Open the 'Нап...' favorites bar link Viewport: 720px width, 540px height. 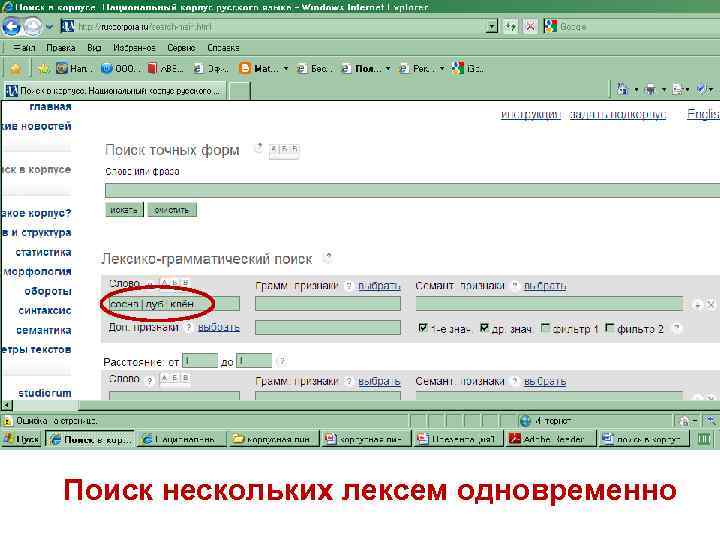74,68
